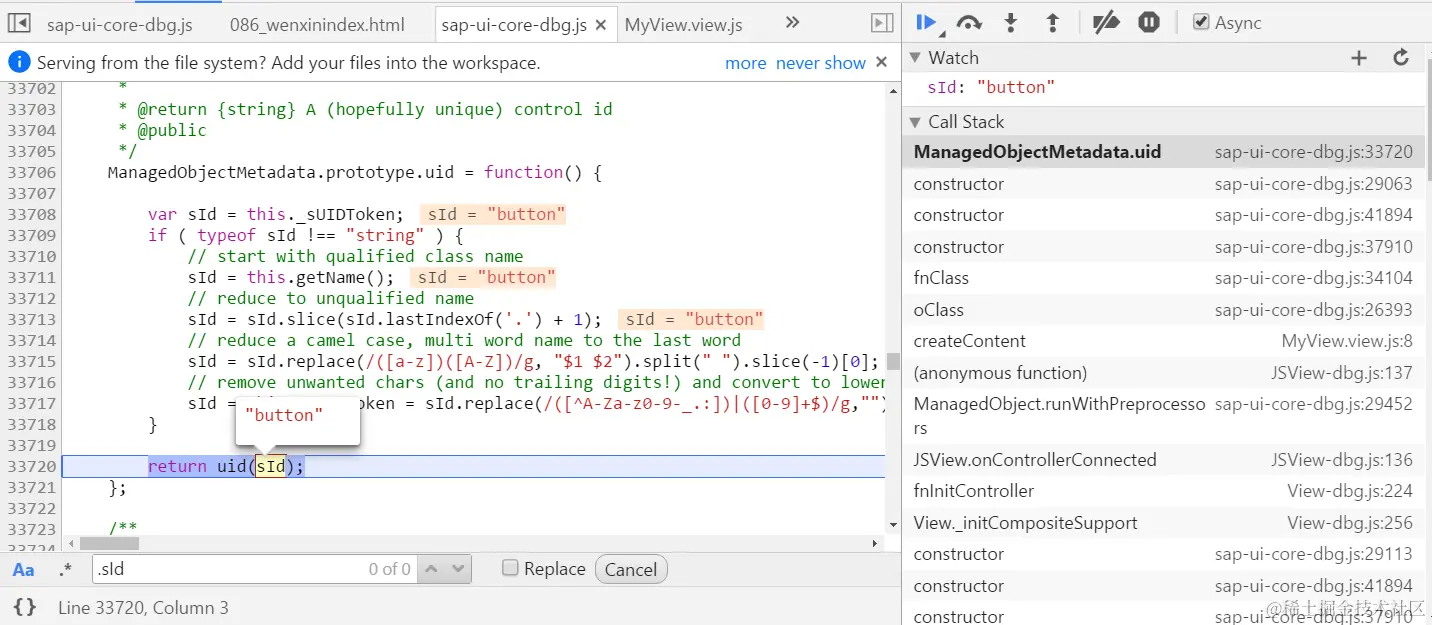Image resolution: width=1432 pixels, height=625 pixels.
Task: Select ManagedObject.runWithPreprocessors stack frame
Action: 1163,416
